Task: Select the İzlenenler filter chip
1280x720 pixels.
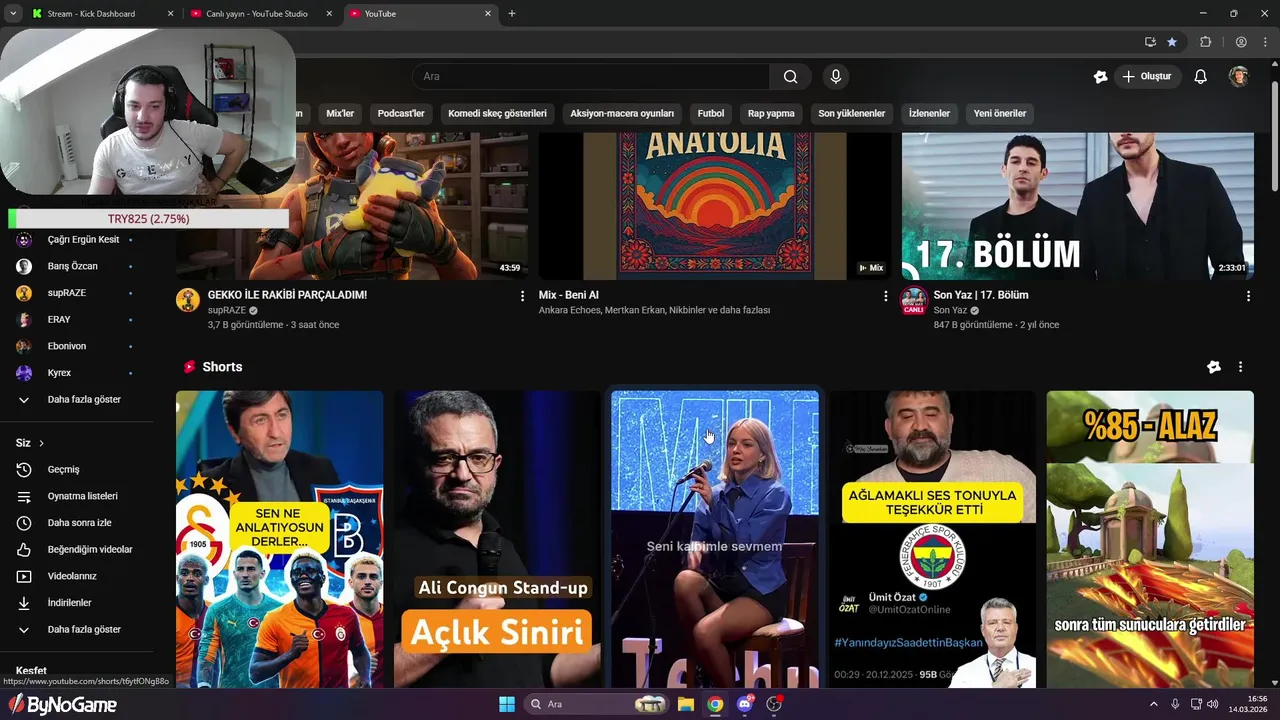Action: 929,113
